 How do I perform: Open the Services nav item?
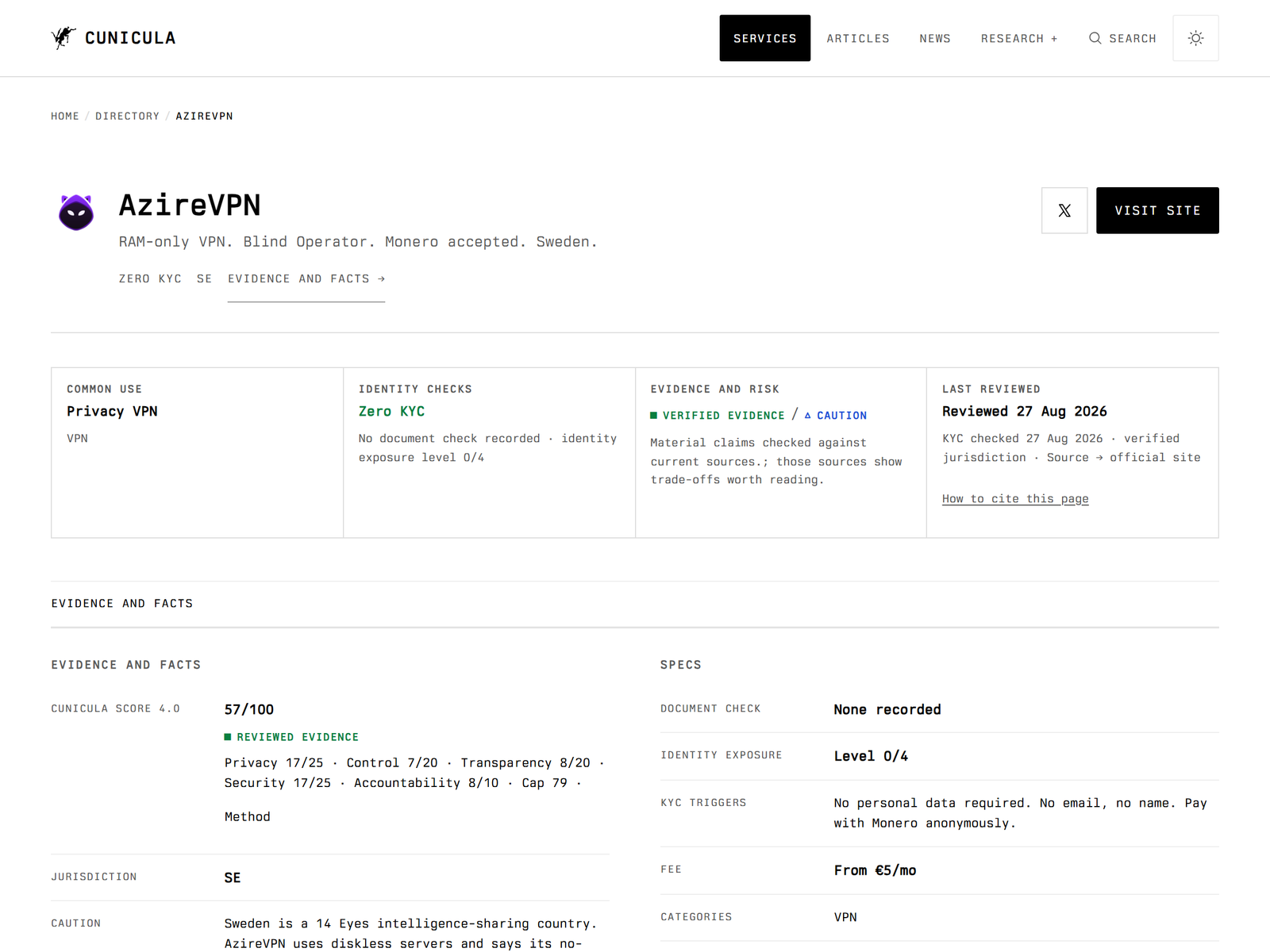[764, 38]
